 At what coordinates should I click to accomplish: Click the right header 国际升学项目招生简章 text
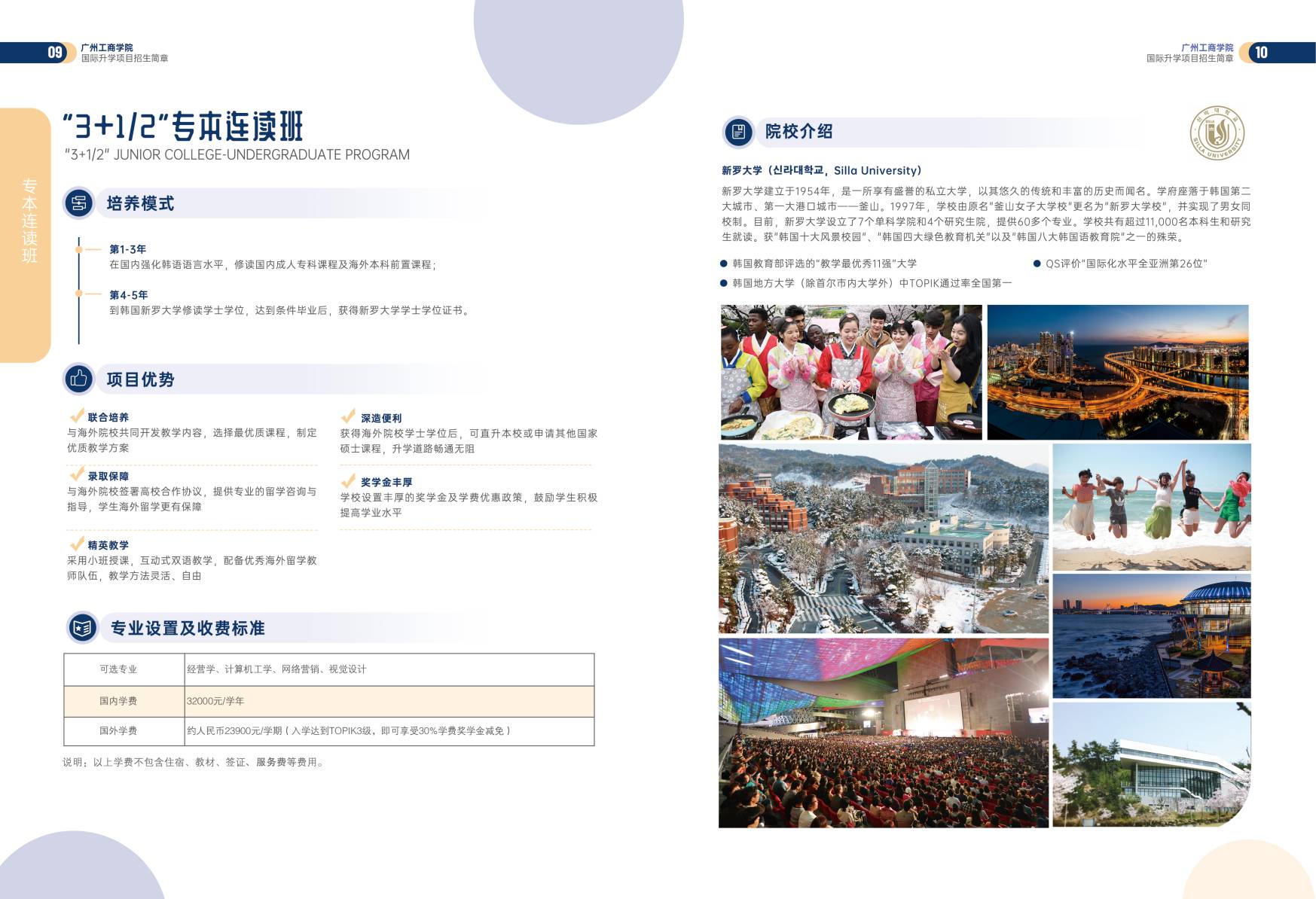(x=1190, y=58)
